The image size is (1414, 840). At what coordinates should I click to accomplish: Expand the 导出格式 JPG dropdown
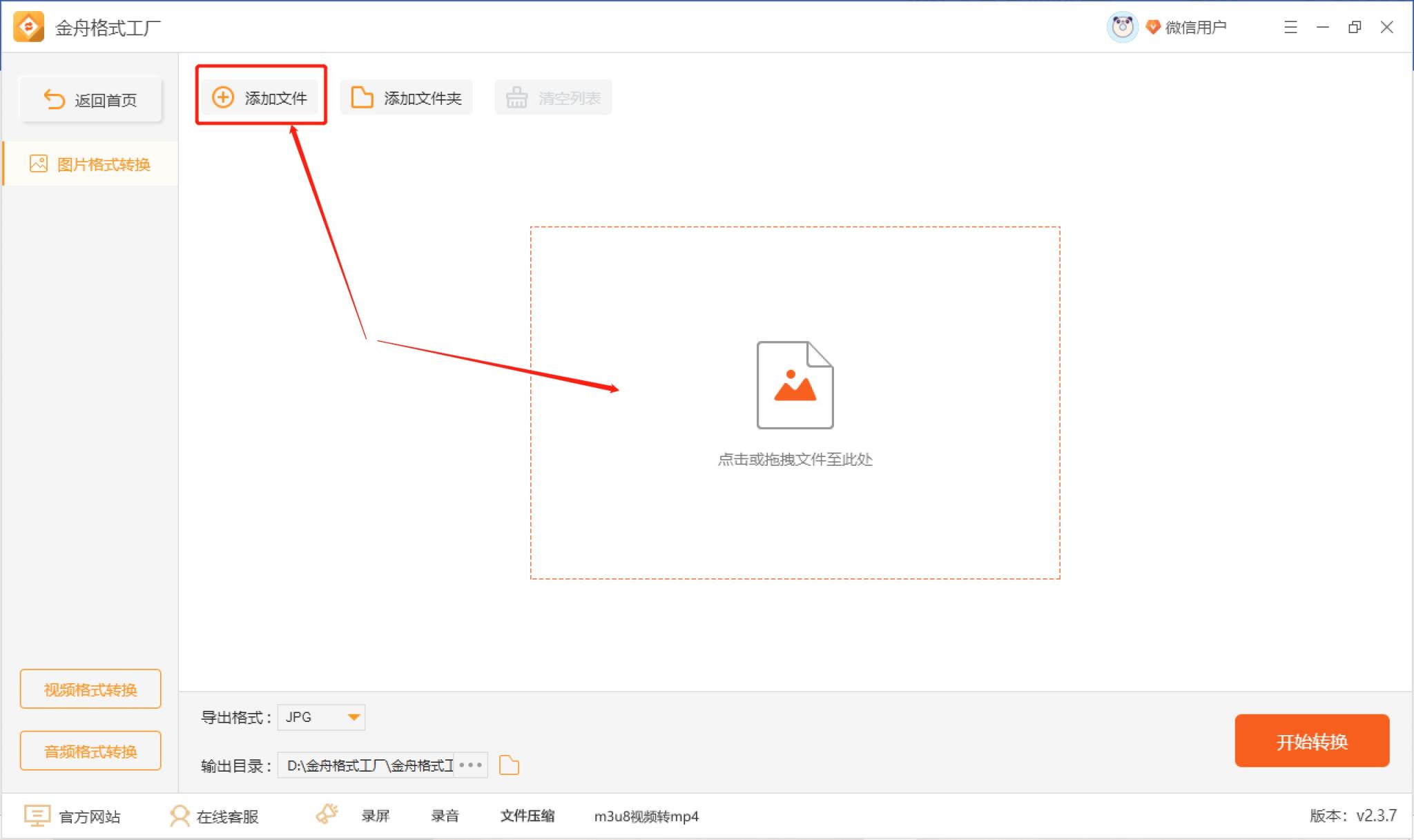click(x=353, y=717)
